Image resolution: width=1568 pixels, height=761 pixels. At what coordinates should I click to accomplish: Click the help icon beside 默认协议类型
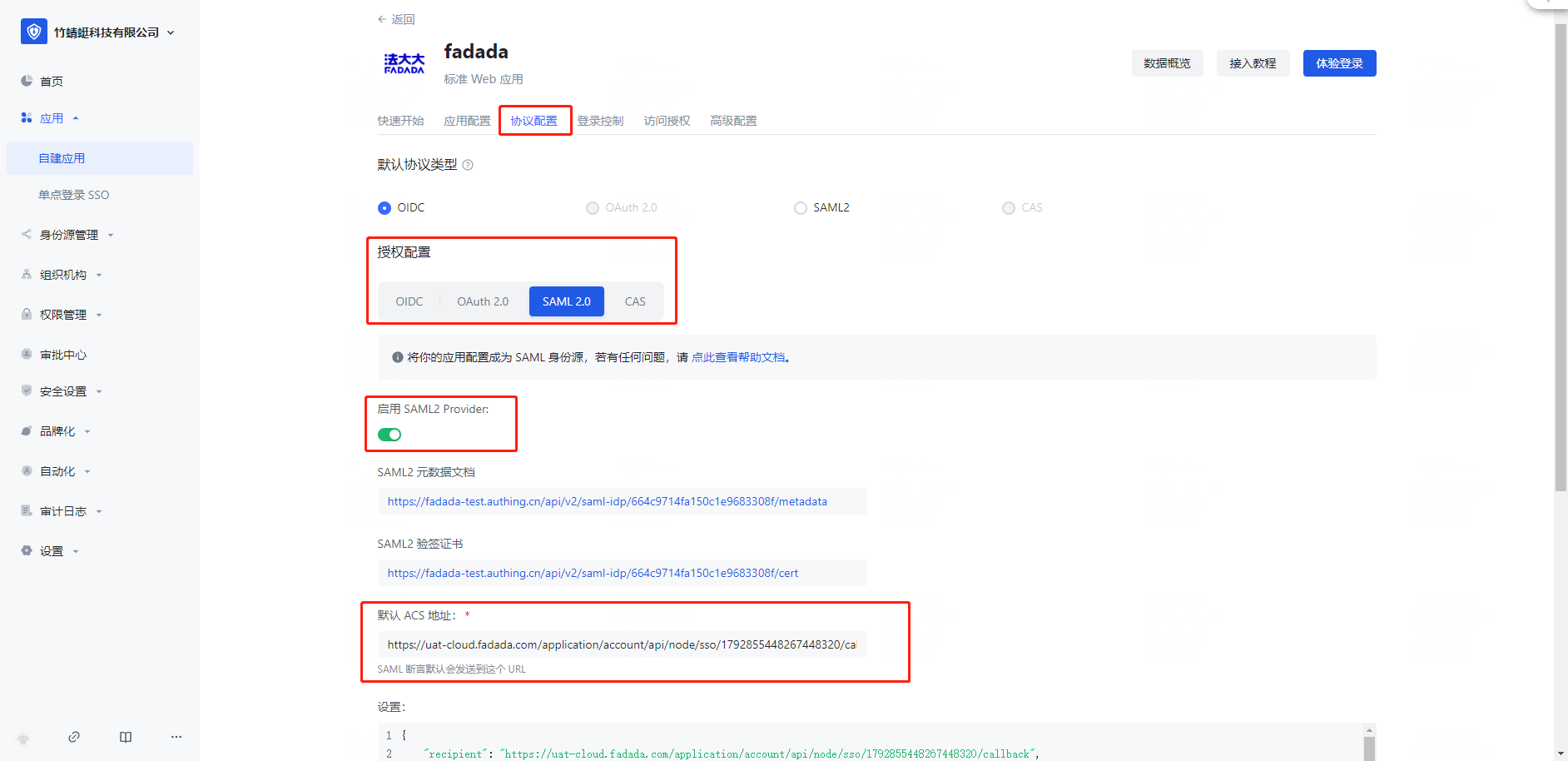point(468,165)
